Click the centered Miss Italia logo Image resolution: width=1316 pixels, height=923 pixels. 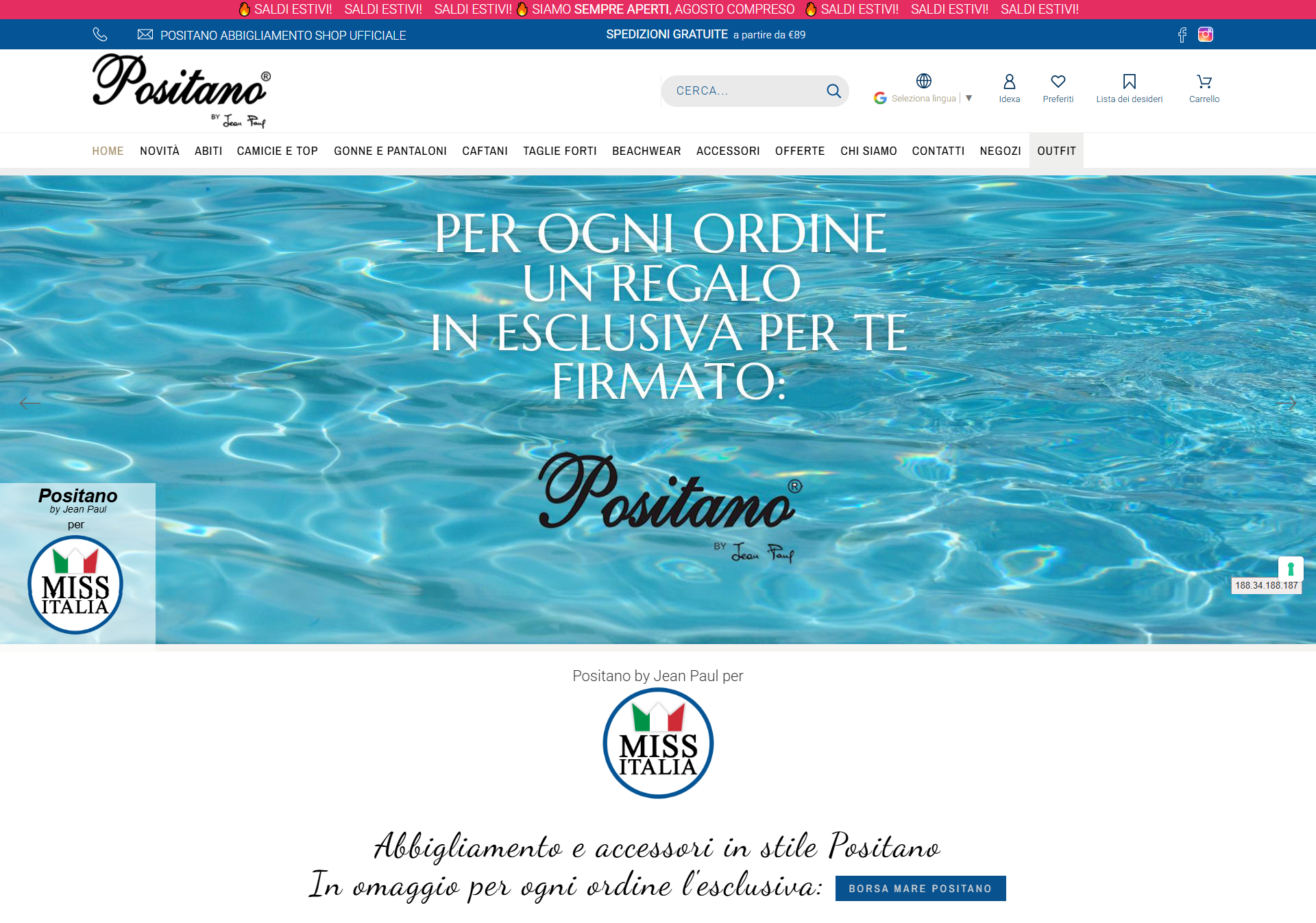[658, 743]
